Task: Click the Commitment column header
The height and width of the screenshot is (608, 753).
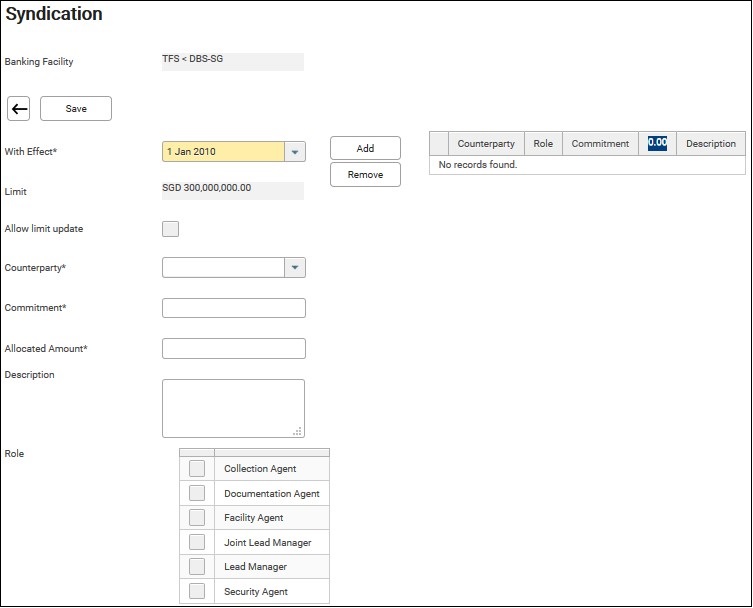Action: point(600,144)
